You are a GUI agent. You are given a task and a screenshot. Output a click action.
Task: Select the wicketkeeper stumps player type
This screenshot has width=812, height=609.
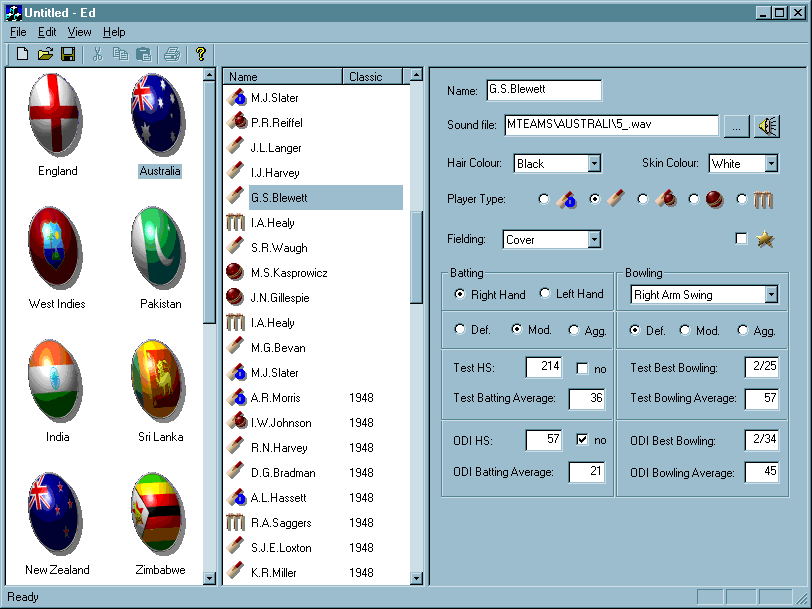pos(742,199)
